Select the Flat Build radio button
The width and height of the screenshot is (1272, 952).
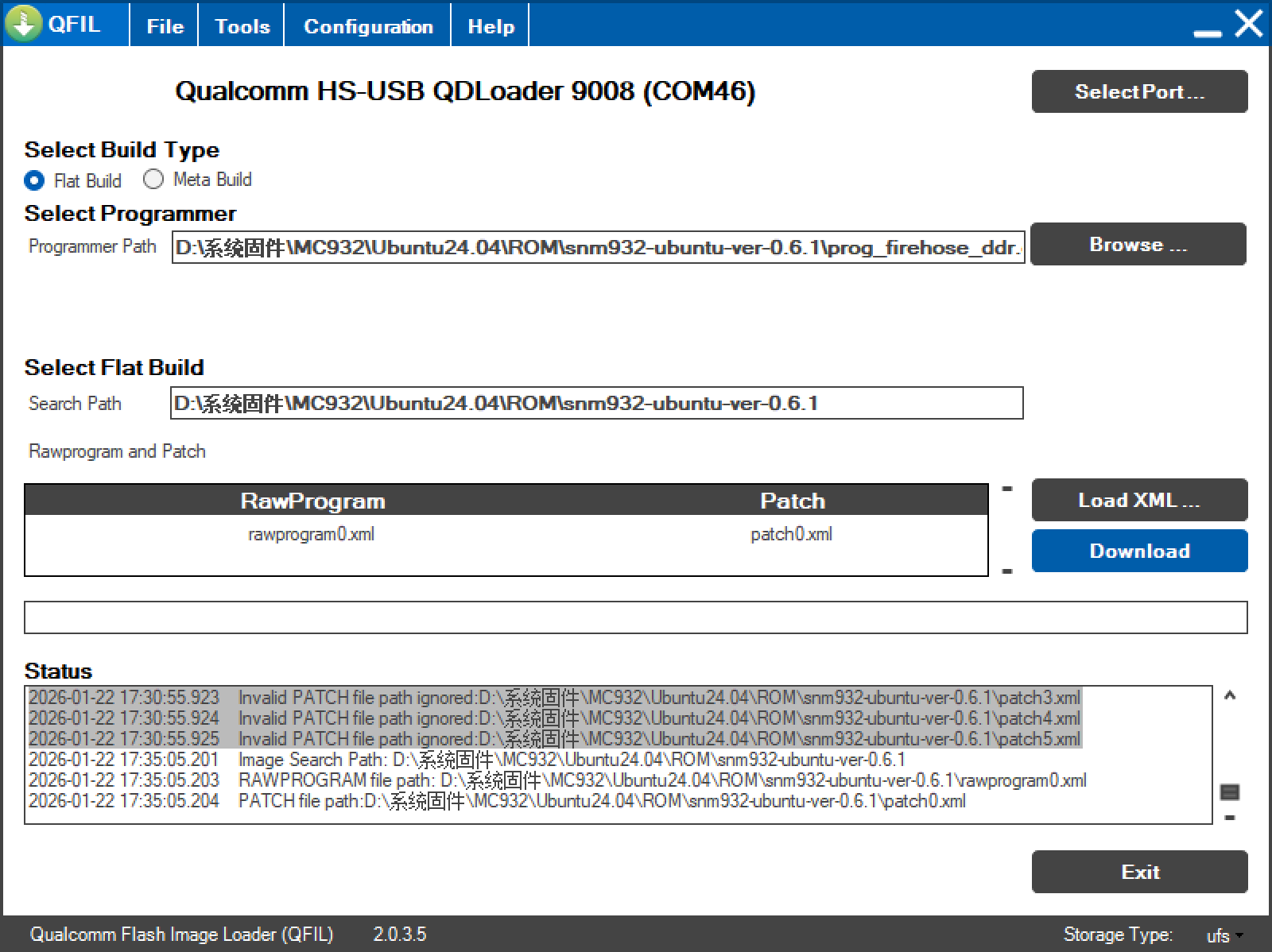point(34,180)
